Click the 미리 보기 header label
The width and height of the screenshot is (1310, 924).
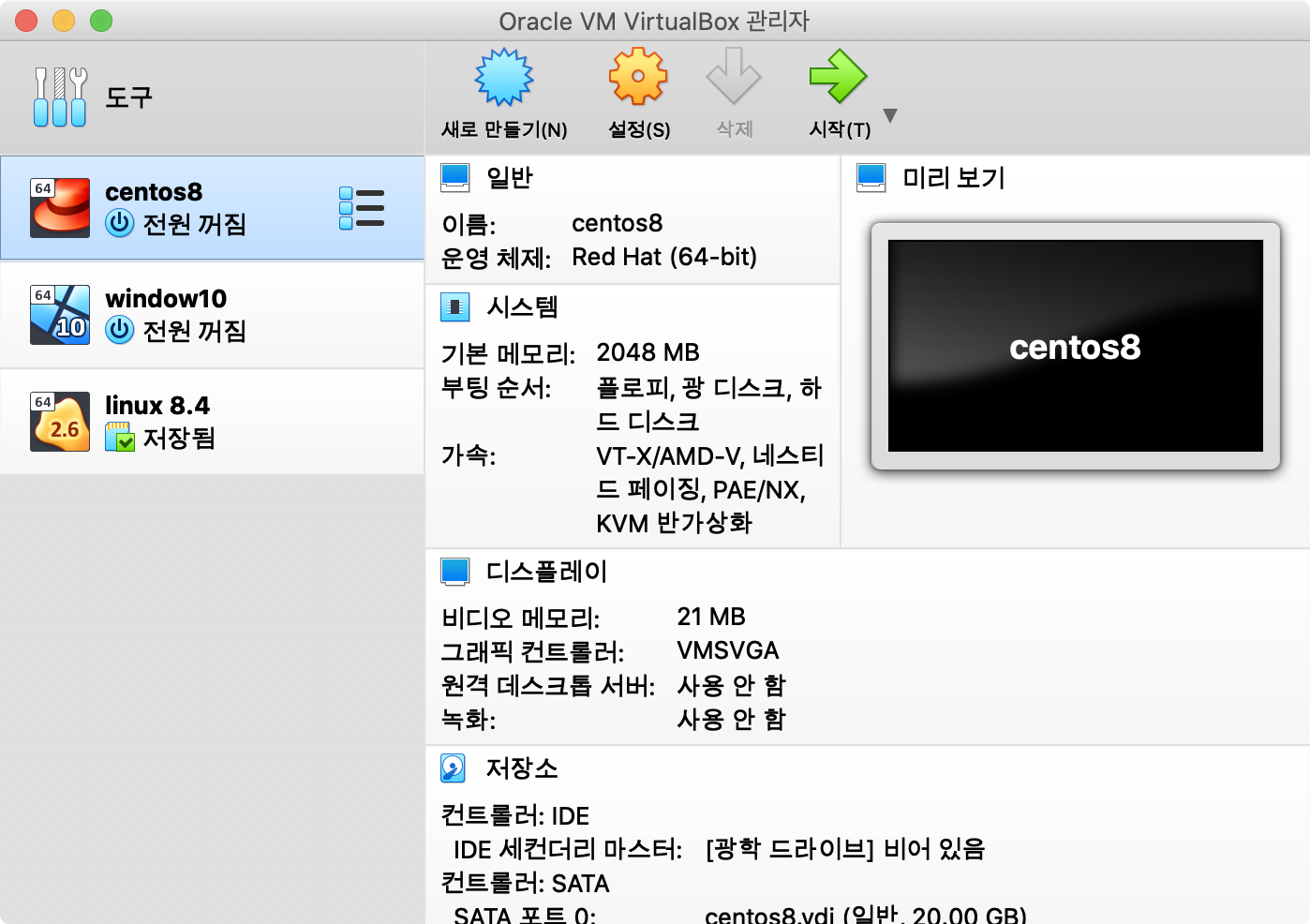(x=954, y=177)
